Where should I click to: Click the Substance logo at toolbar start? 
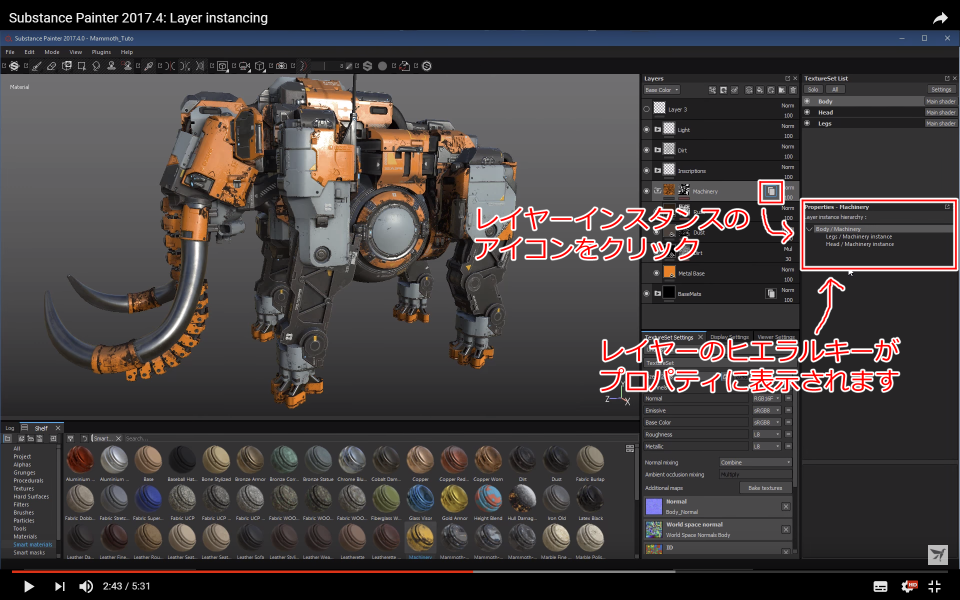click(14, 66)
